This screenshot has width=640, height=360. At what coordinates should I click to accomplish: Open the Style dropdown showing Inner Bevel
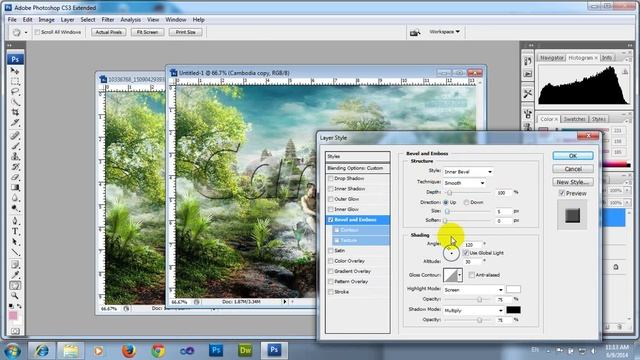click(x=468, y=172)
